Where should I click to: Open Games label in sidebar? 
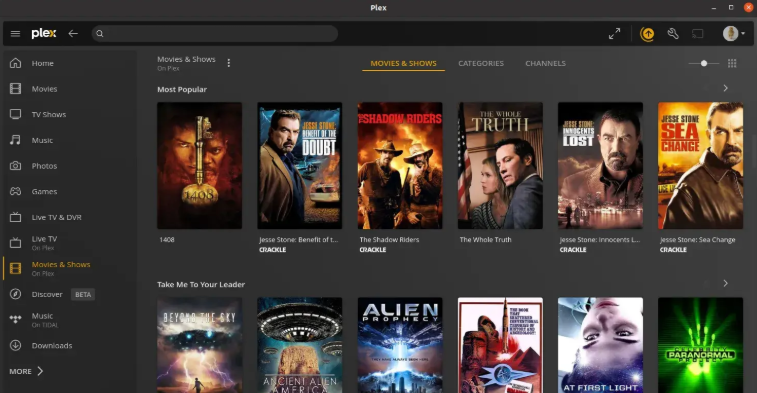point(44,191)
